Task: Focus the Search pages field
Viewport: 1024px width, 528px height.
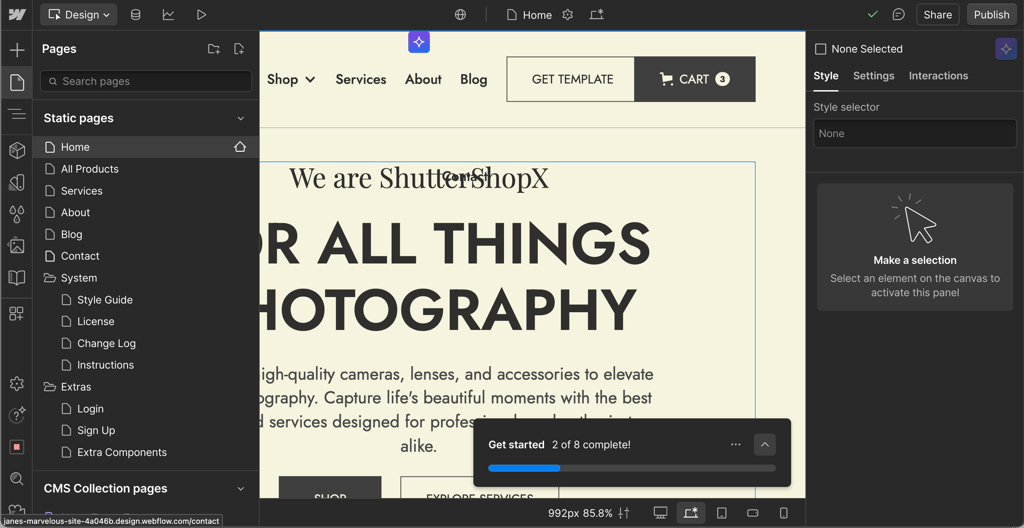Action: coord(146,81)
